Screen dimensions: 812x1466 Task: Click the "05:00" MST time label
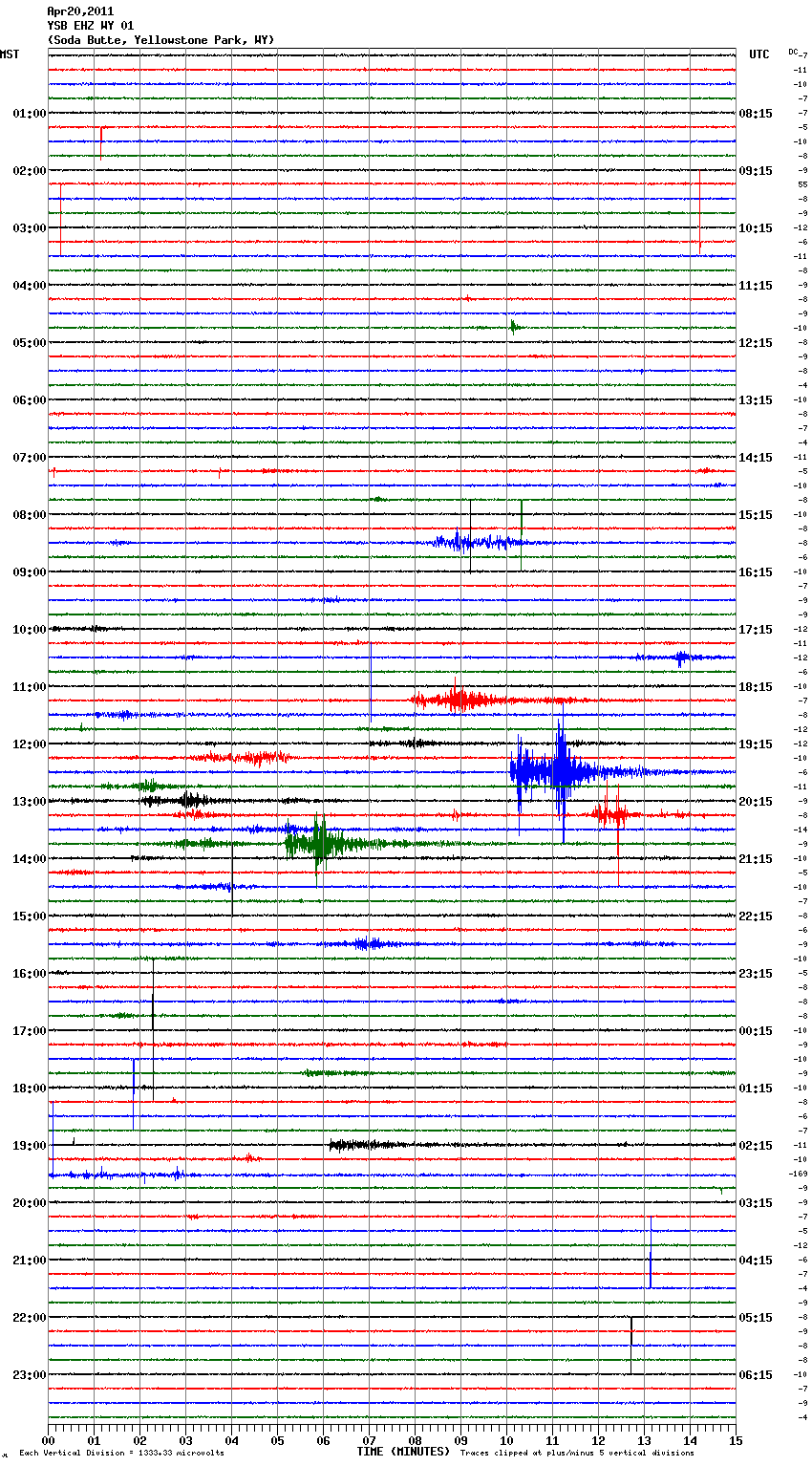tap(30, 343)
